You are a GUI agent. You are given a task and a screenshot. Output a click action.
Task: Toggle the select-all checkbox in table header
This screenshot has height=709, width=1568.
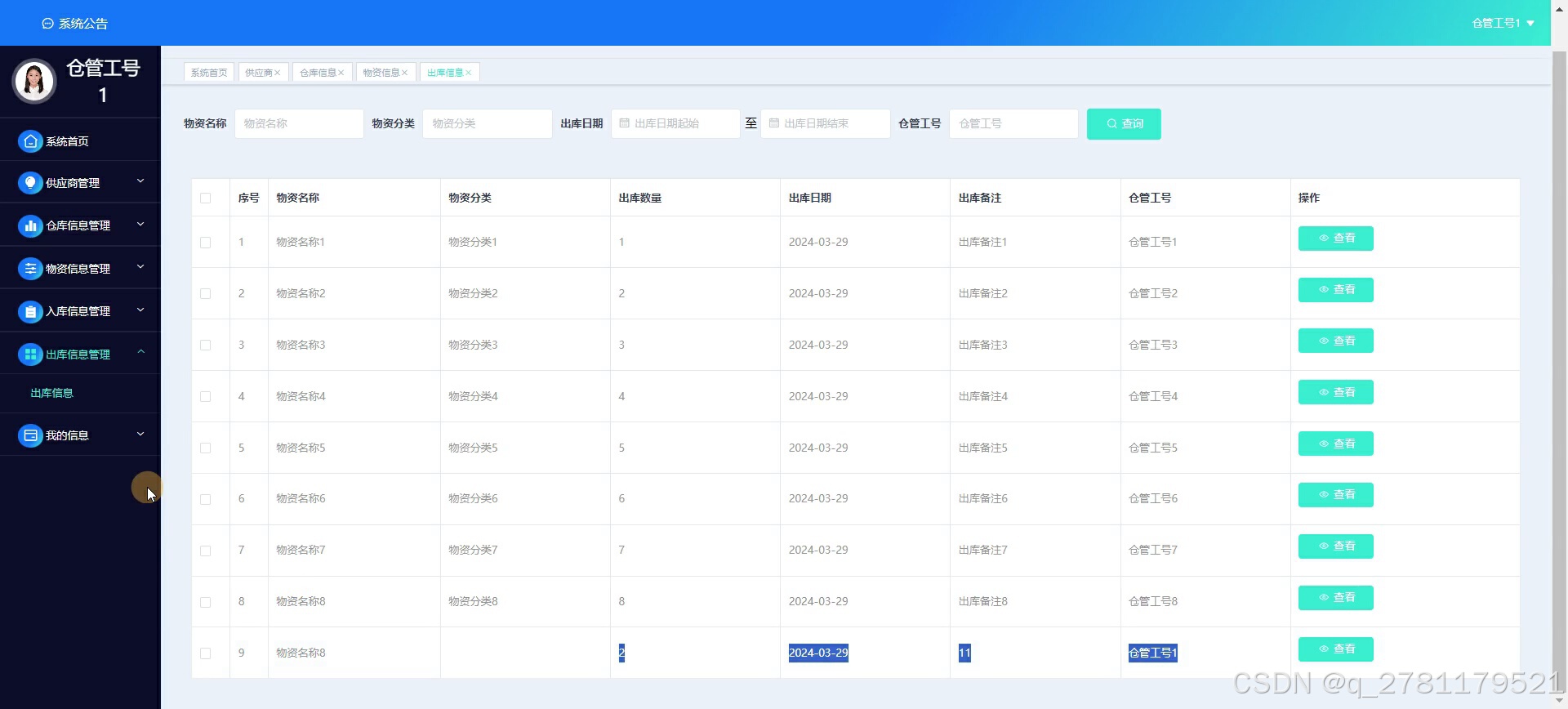(x=205, y=198)
